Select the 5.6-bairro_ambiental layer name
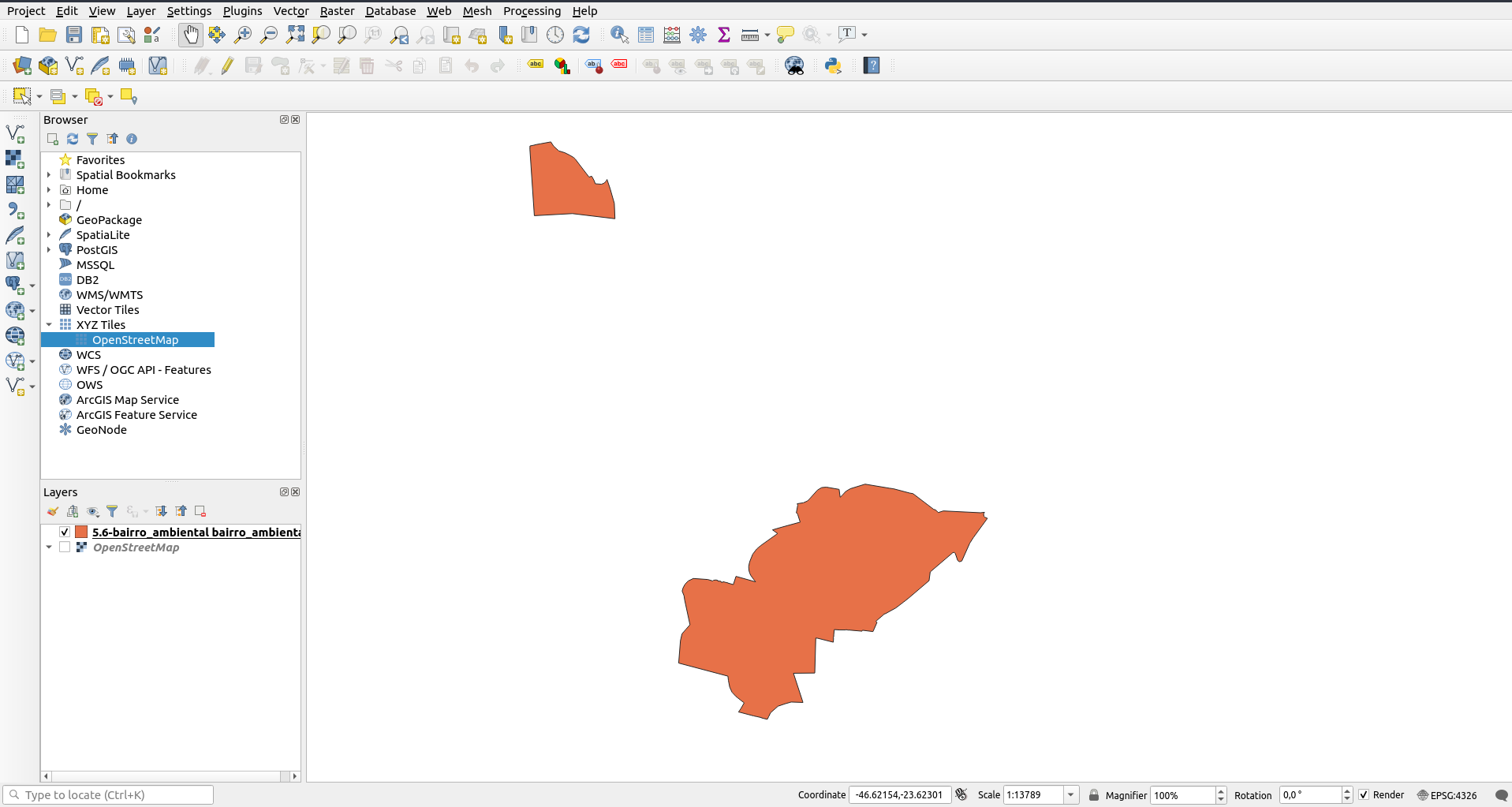The image size is (1512, 807). pos(196,532)
